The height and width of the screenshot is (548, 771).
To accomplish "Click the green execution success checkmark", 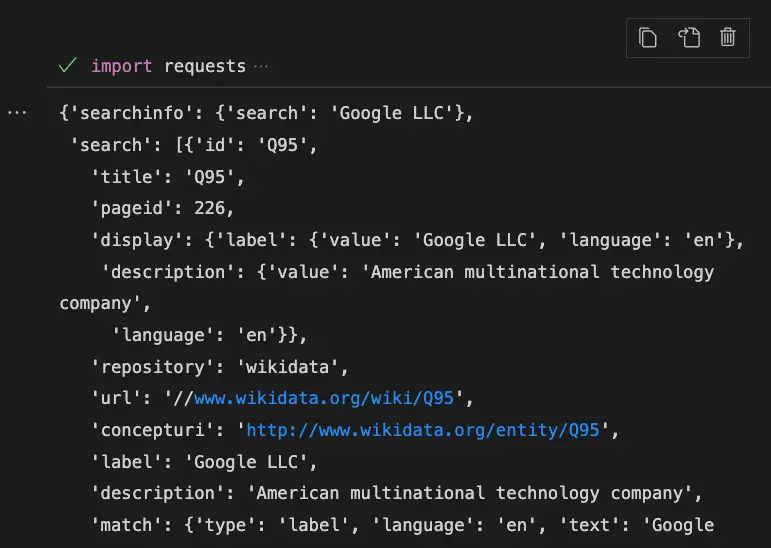I will click(x=68, y=65).
